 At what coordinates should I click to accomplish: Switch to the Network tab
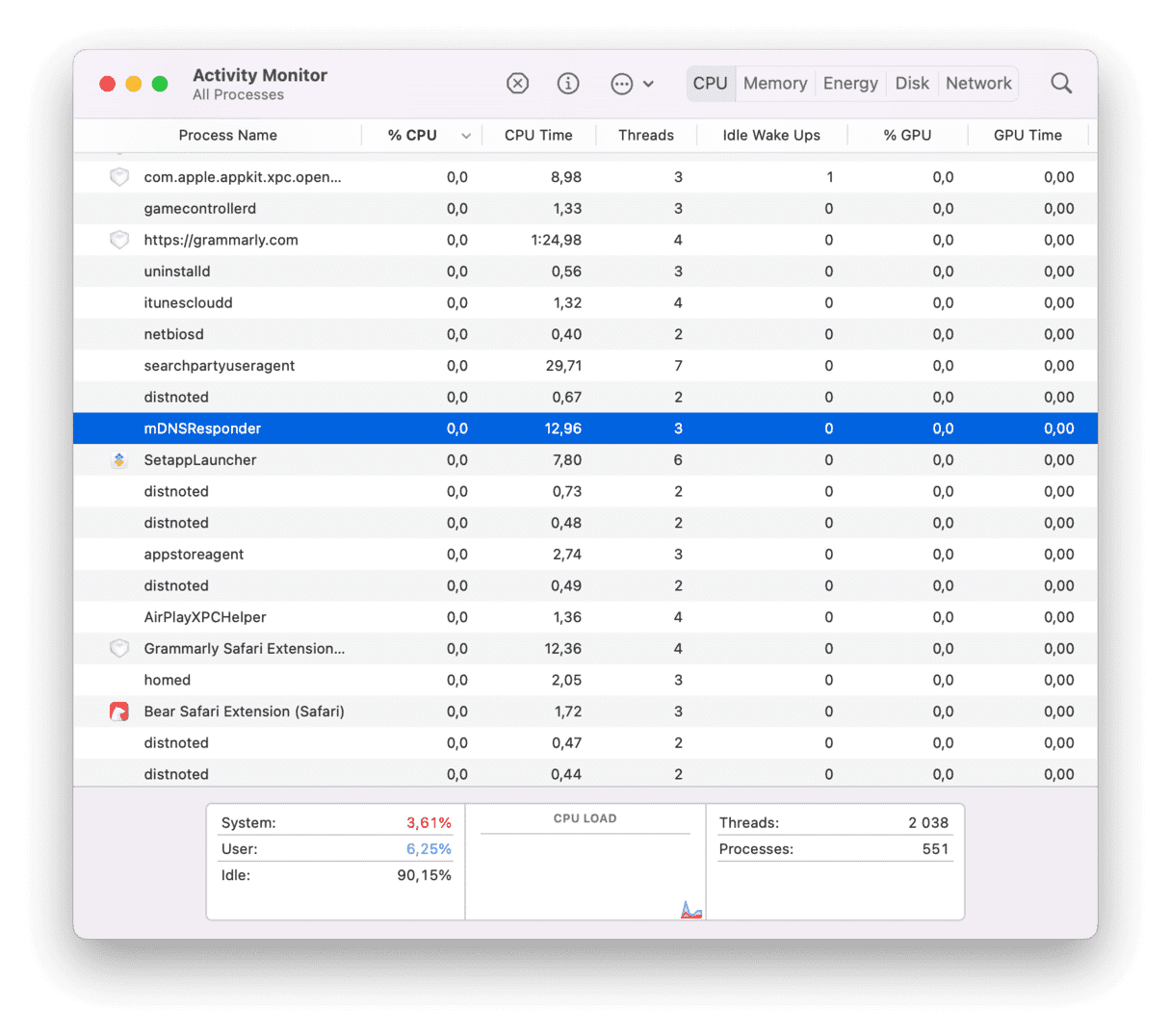click(x=978, y=84)
